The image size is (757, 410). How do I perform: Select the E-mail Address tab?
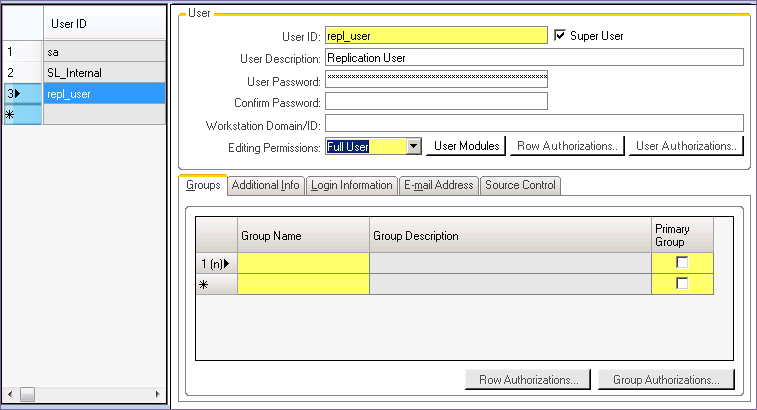pos(438,185)
